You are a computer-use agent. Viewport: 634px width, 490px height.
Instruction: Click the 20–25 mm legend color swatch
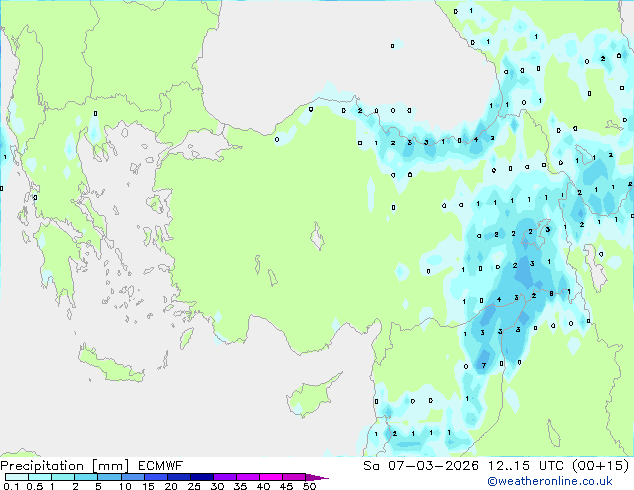(x=178, y=477)
